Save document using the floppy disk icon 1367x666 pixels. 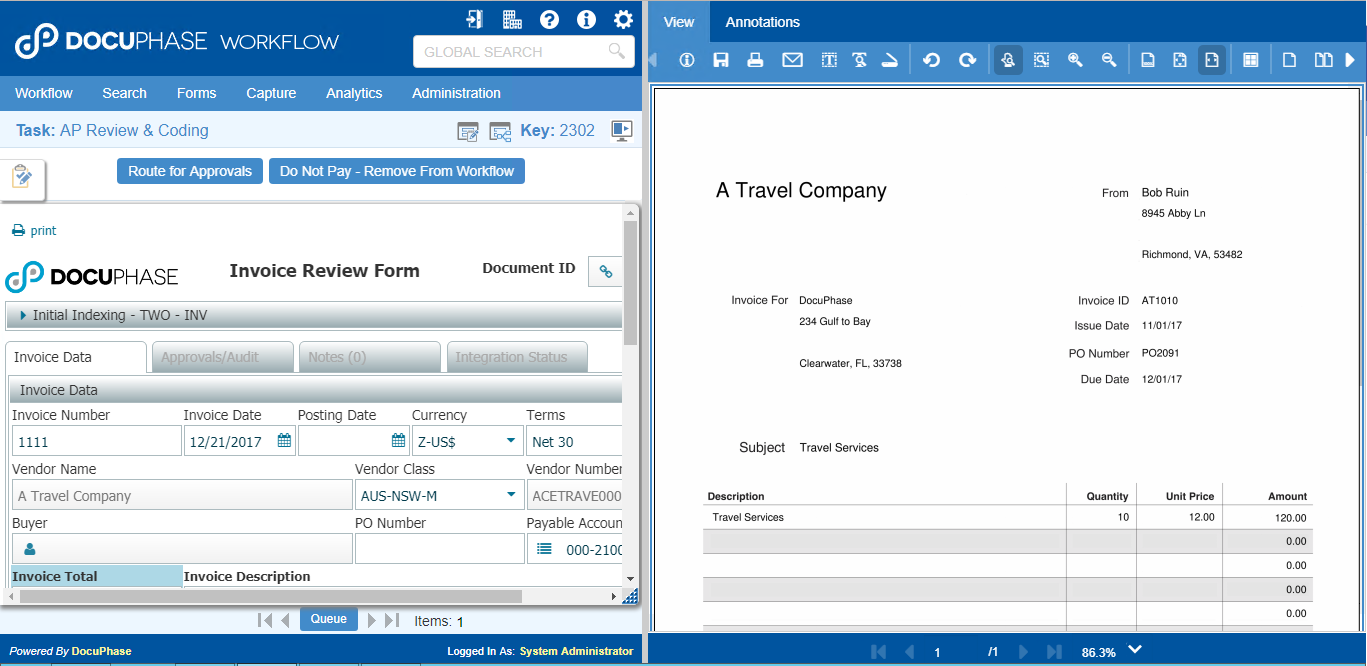pos(720,60)
